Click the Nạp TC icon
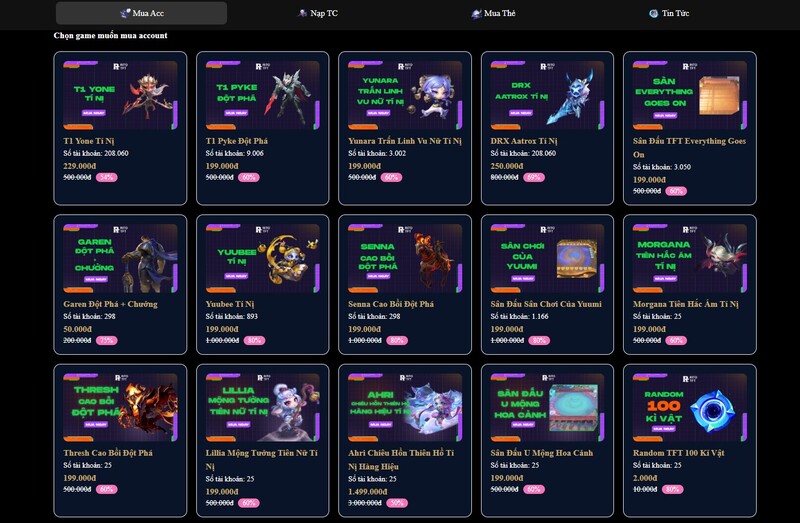Viewport: 800px width, 523px height. pyautogui.click(x=303, y=13)
